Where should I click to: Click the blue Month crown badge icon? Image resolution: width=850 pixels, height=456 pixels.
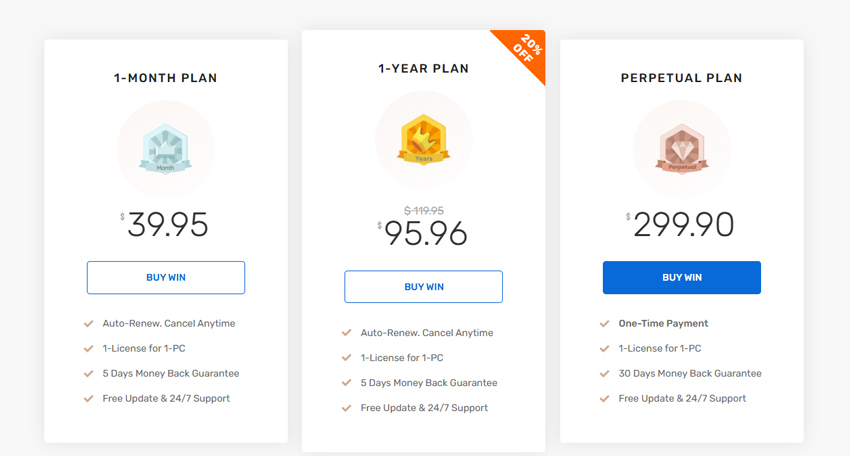click(165, 149)
